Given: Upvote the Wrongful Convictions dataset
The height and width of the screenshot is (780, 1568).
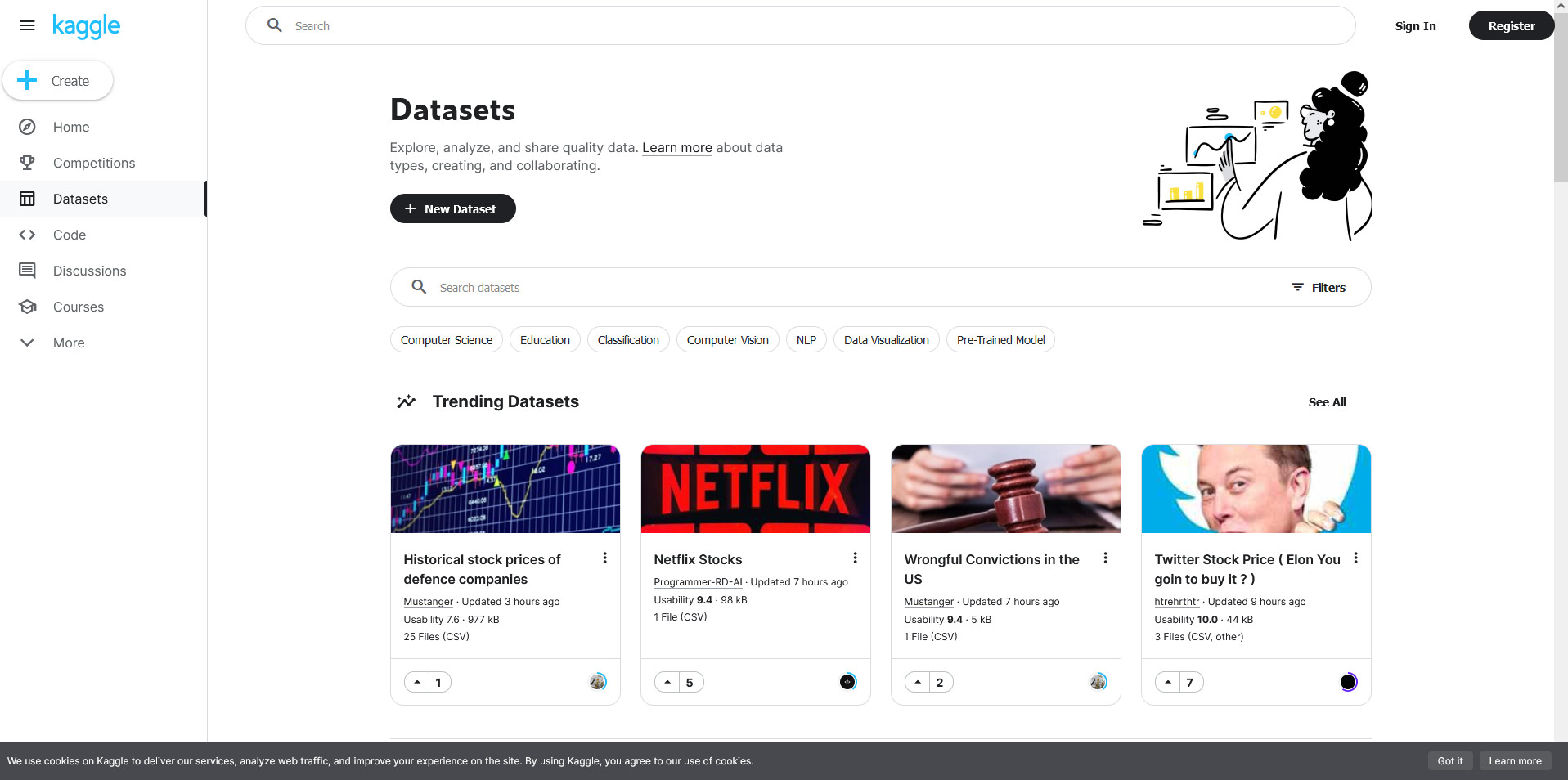Looking at the screenshot, I should pyautogui.click(x=918, y=682).
